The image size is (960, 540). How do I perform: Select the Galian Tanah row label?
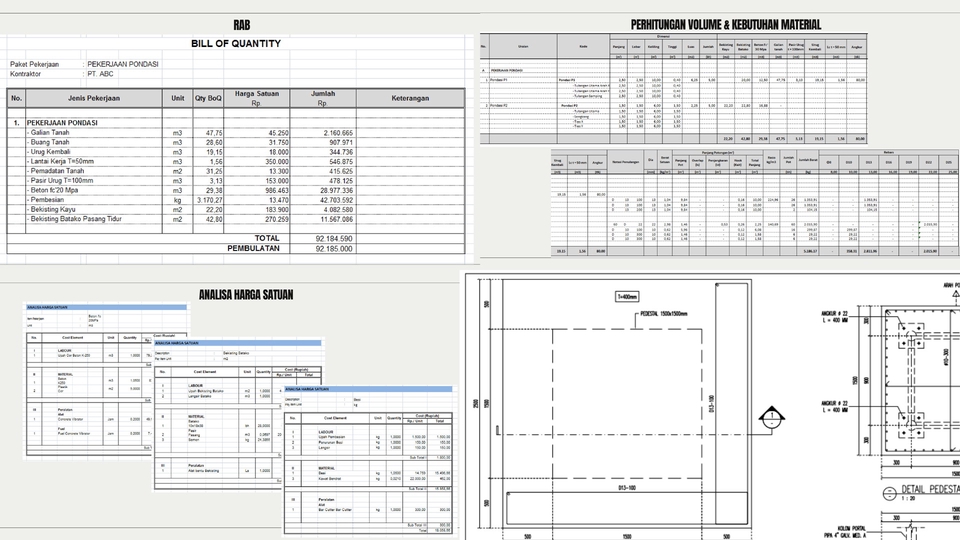(50, 132)
